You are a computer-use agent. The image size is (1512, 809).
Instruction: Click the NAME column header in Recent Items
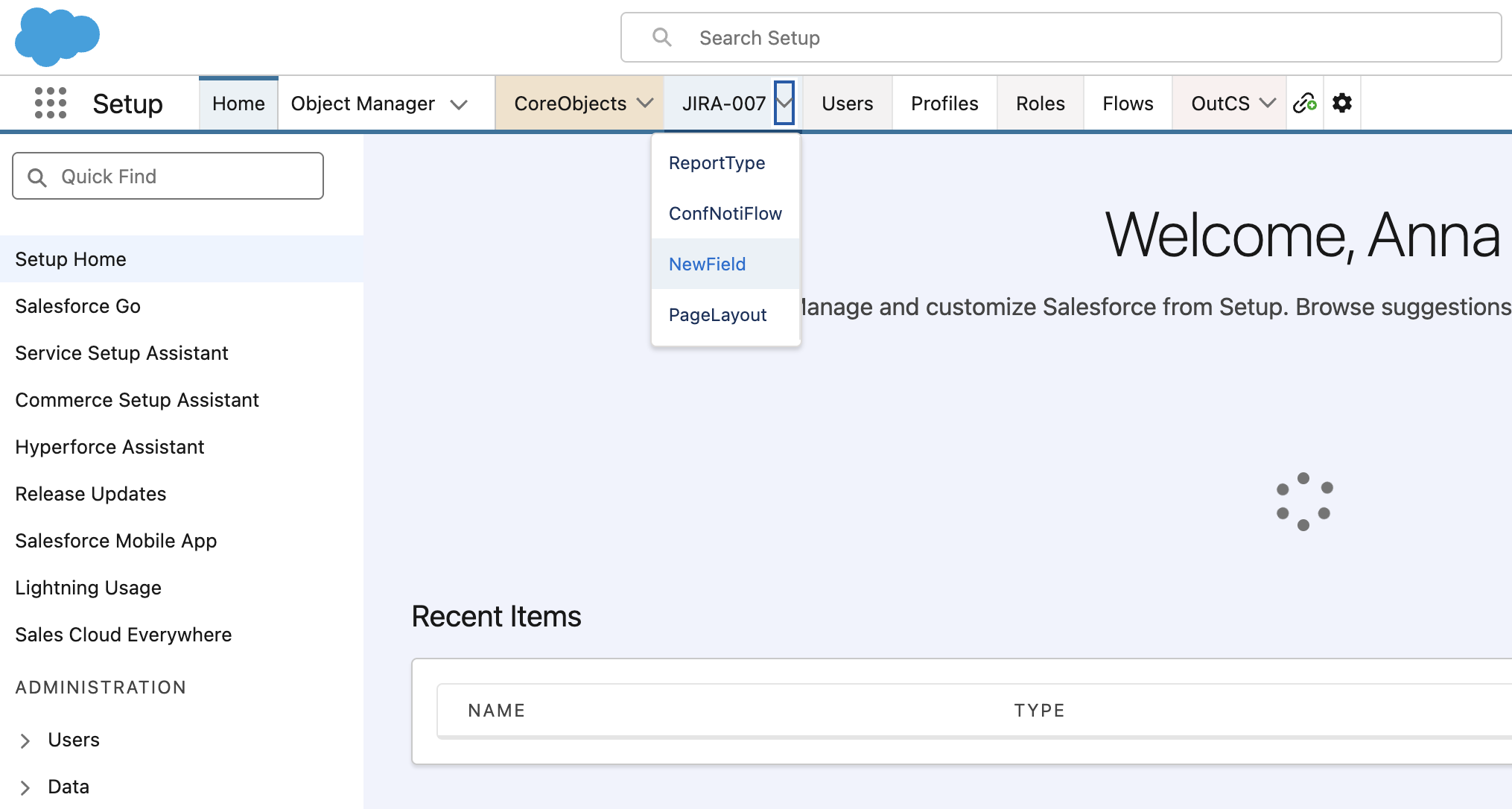[497, 711]
